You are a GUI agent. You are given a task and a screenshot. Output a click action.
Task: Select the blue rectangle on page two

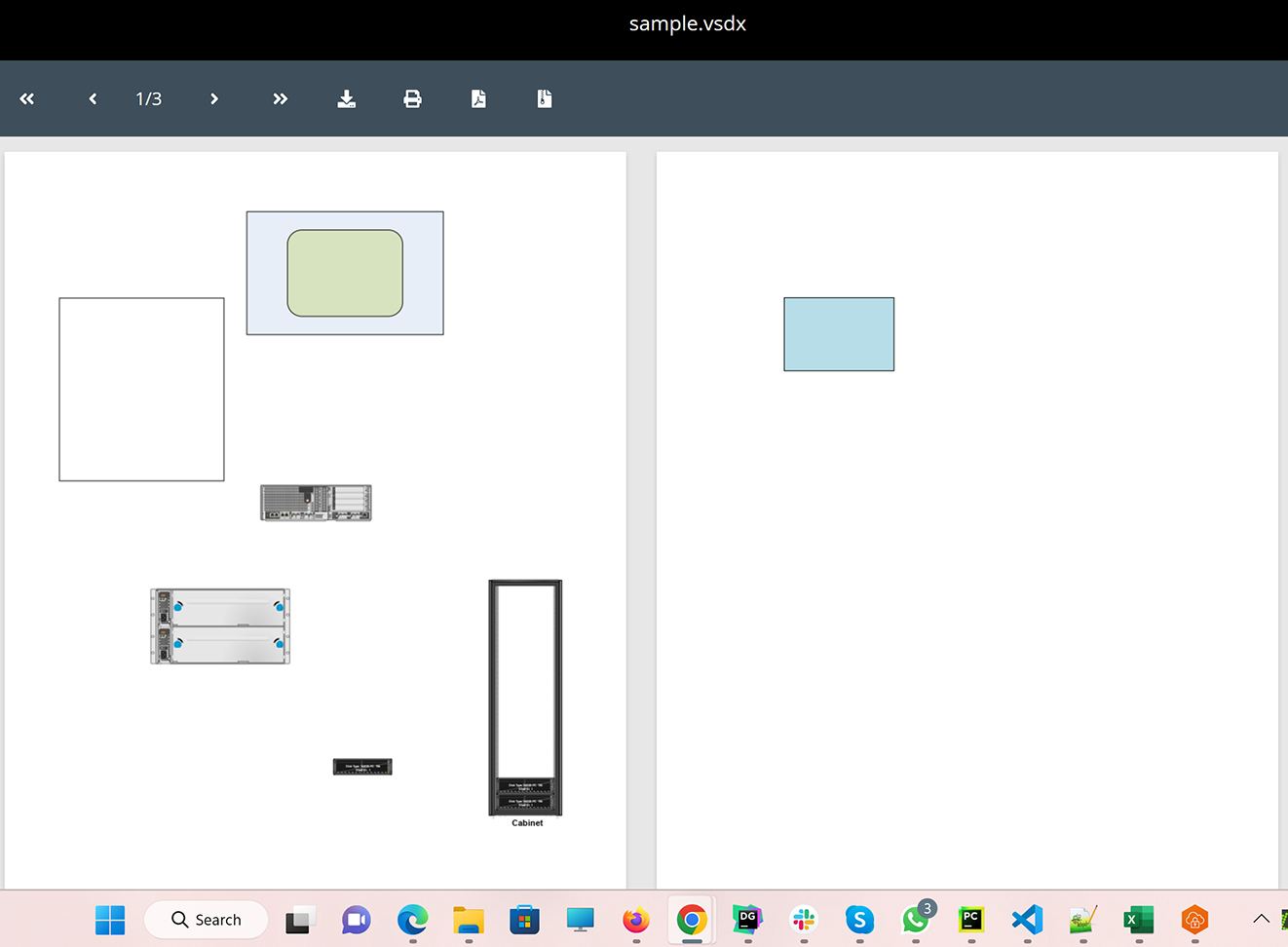pos(839,333)
